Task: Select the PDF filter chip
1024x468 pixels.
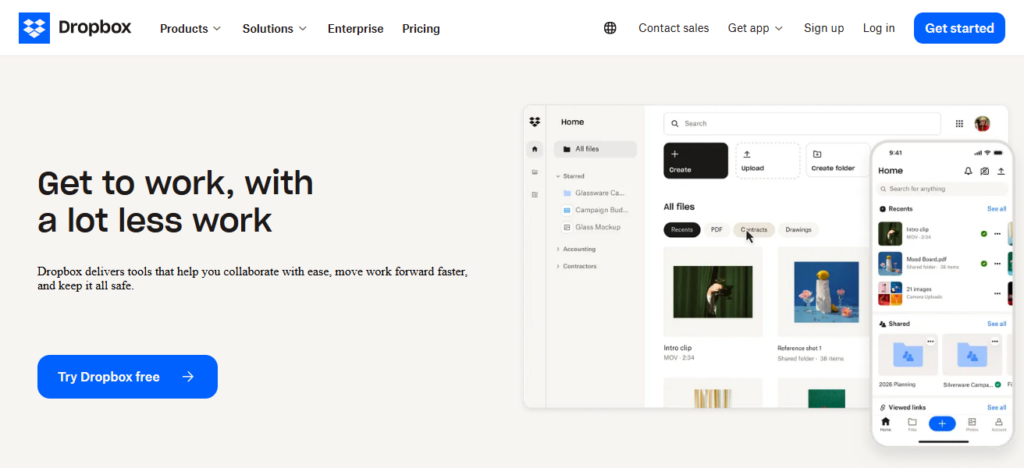Action: click(716, 230)
